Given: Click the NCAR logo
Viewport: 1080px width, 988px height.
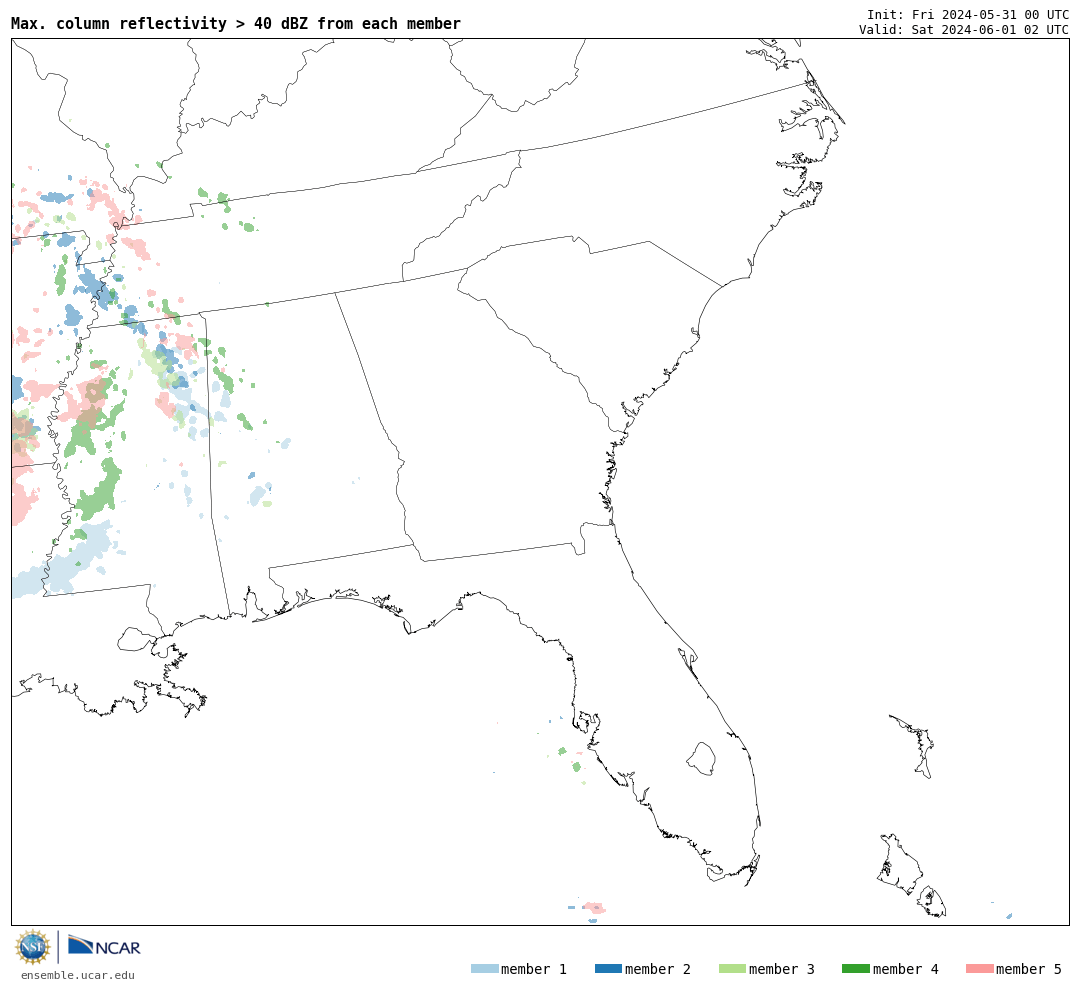Looking at the screenshot, I should pos(105,946).
